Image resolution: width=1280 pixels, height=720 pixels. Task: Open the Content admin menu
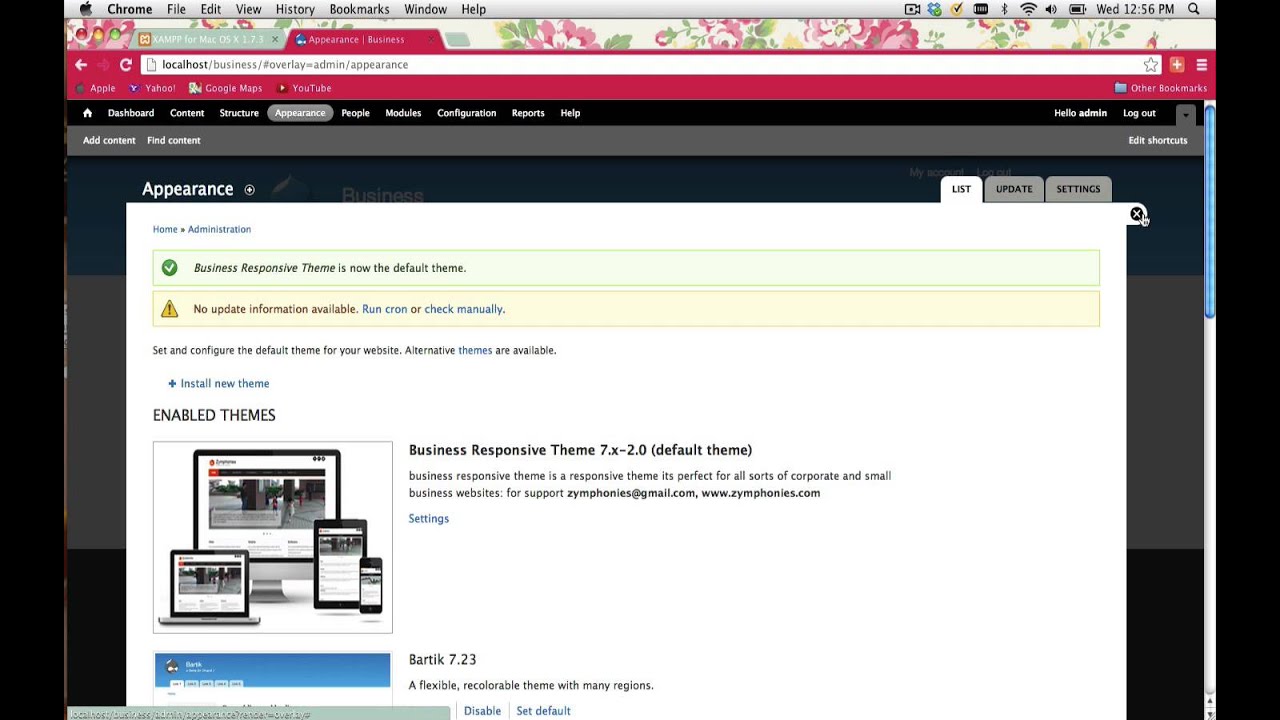pos(187,113)
